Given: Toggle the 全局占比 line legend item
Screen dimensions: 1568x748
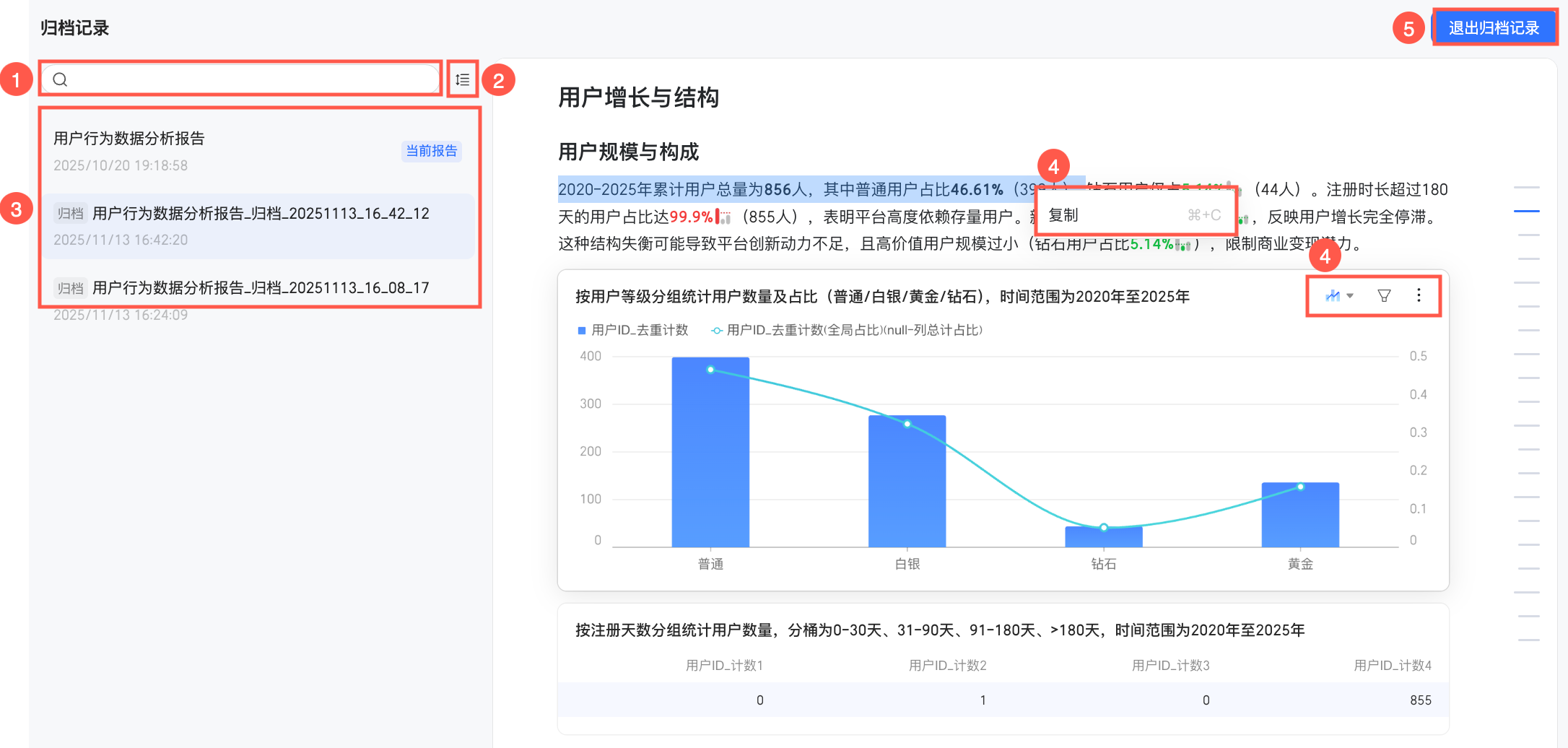Looking at the screenshot, I should tap(846, 330).
